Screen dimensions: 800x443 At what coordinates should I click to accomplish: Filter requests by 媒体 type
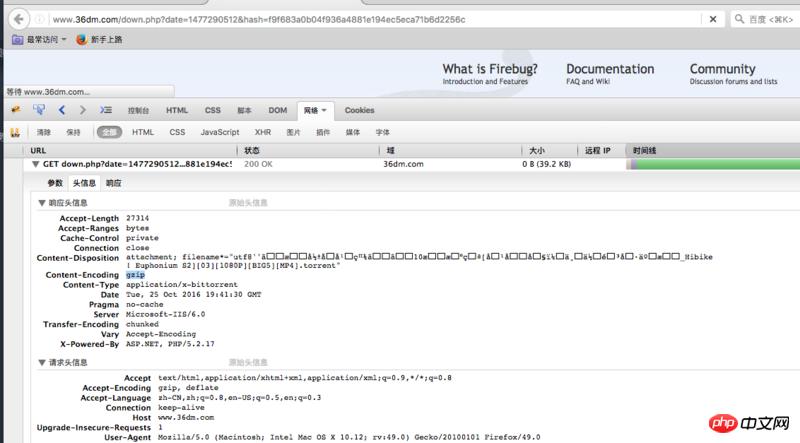[x=353, y=133]
